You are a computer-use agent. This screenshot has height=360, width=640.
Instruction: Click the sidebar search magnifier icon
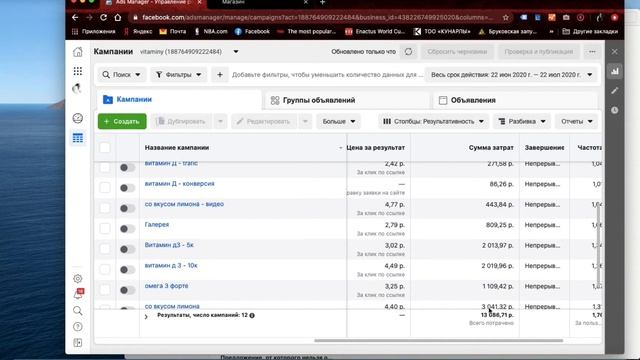78,311
